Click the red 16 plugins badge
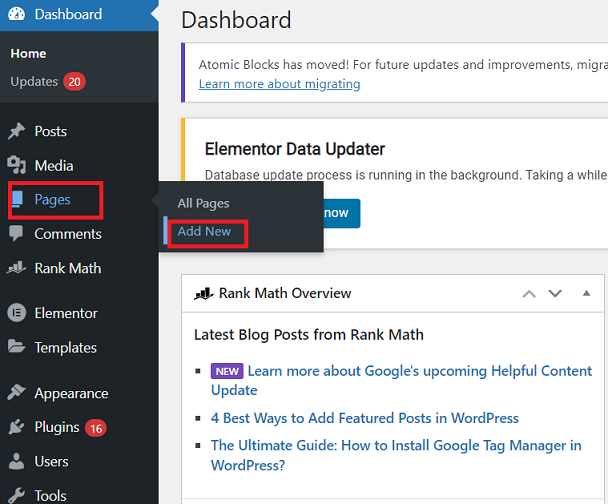 click(x=96, y=428)
